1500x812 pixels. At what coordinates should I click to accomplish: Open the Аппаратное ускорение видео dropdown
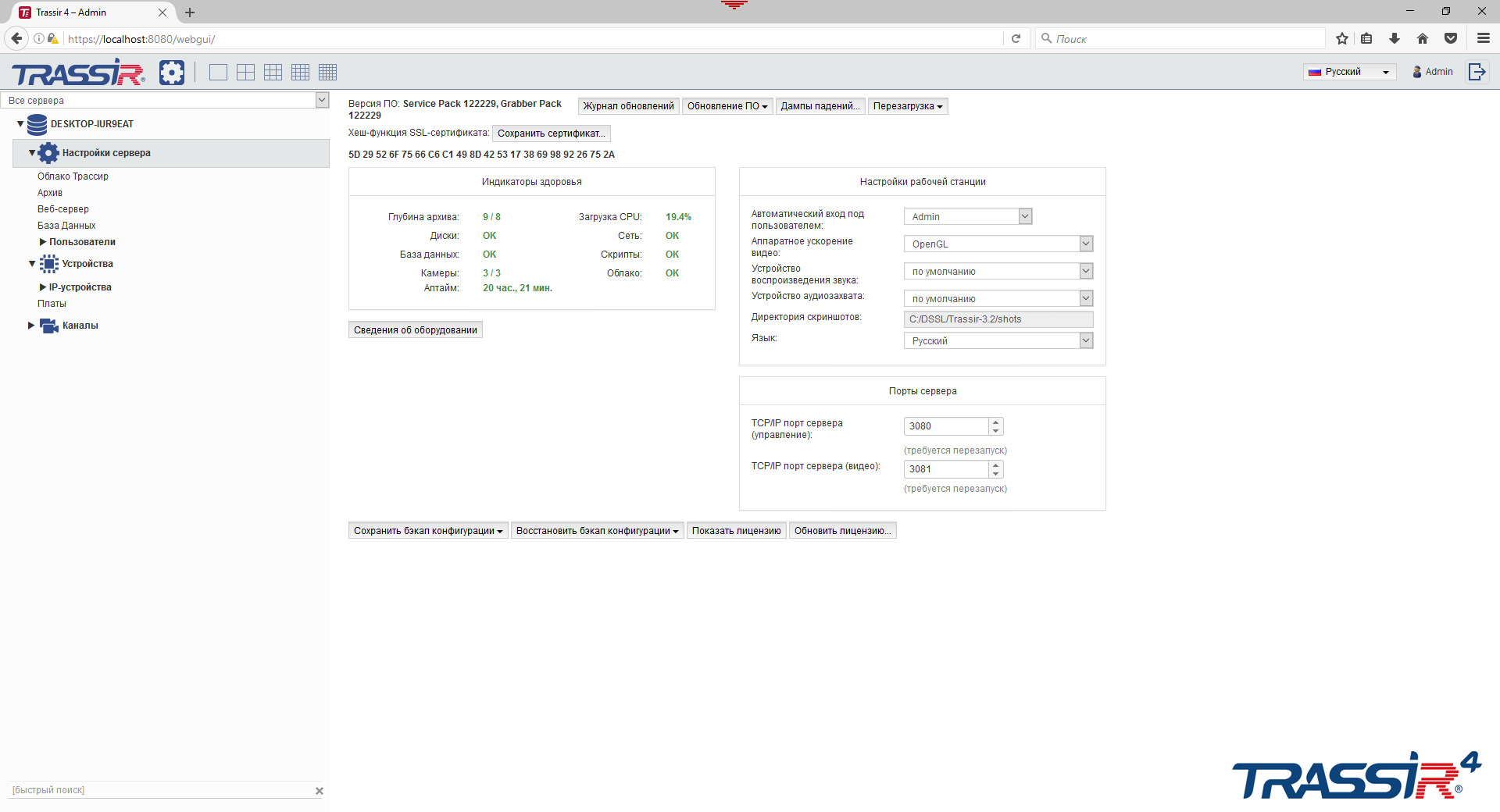point(1085,243)
